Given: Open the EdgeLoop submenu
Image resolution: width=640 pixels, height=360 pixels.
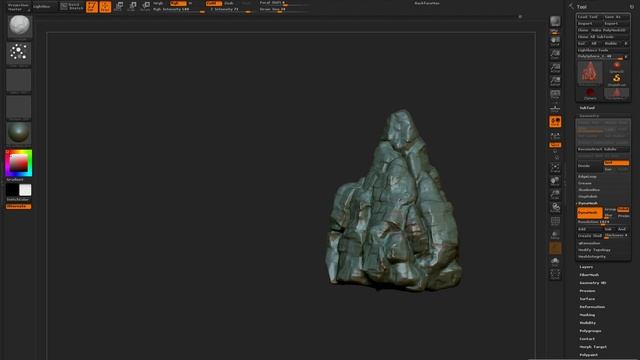Looking at the screenshot, I should [x=588, y=176].
